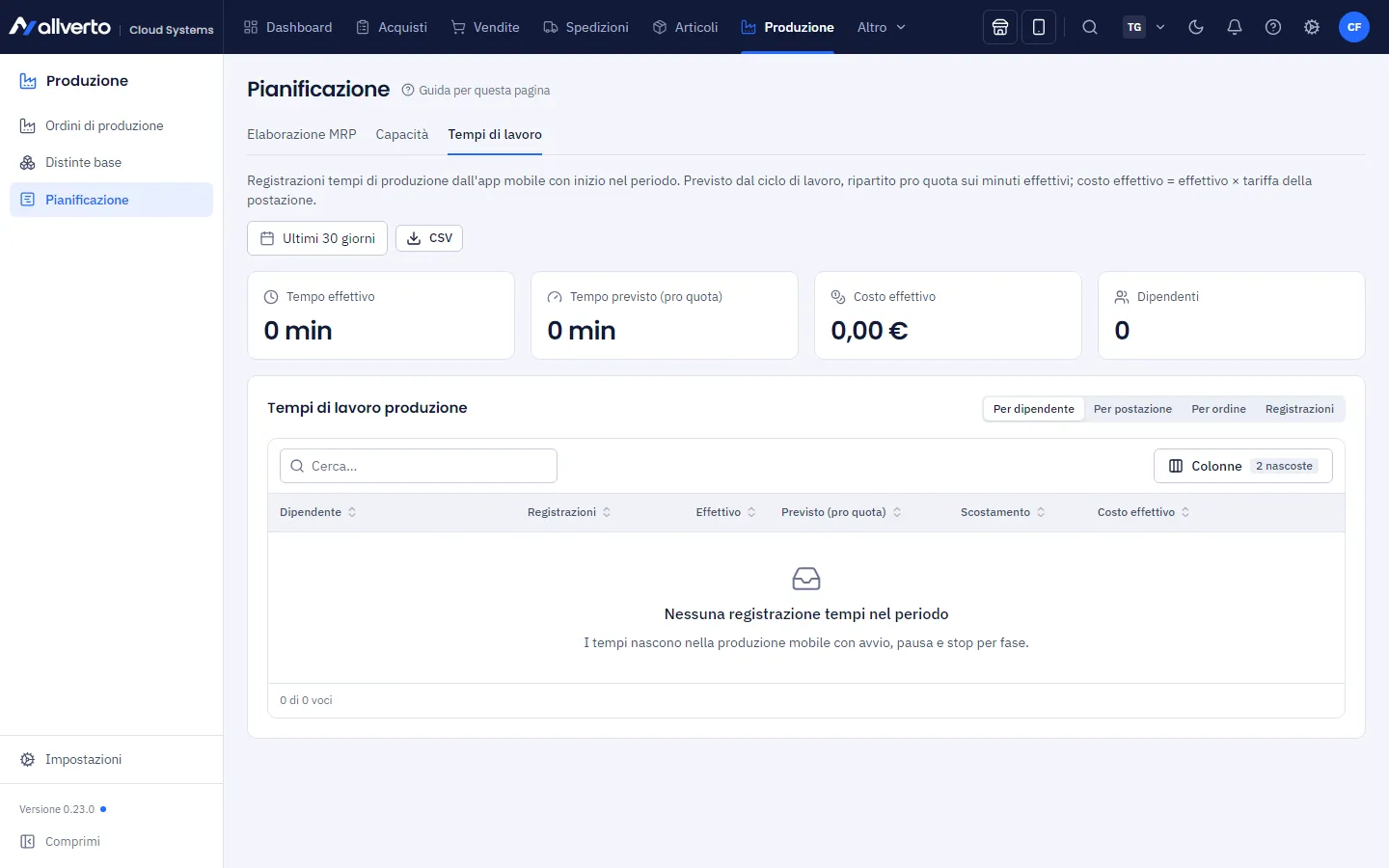Open the search magnifier in header
Viewport: 1389px width, 868px height.
tap(1090, 27)
